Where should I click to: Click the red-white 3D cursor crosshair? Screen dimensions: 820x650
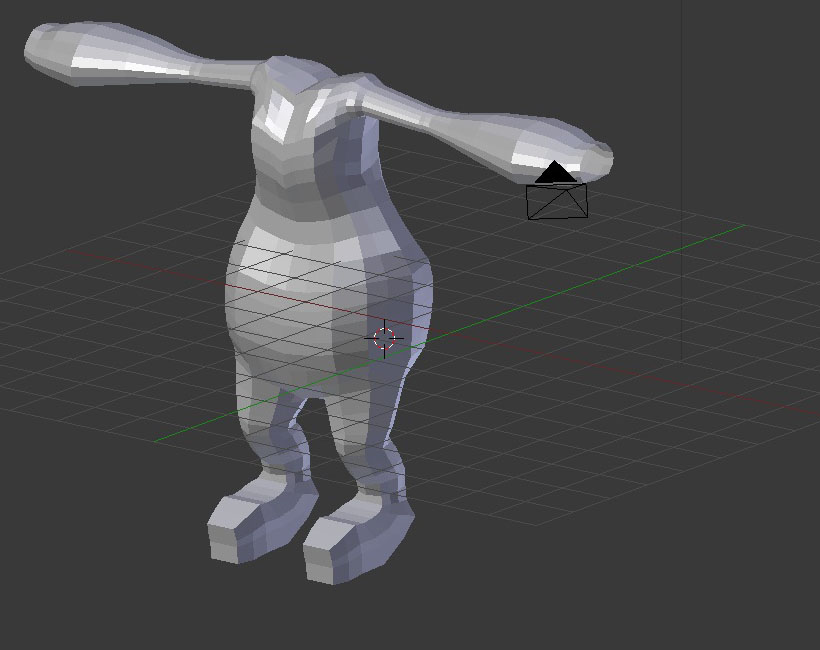click(x=384, y=338)
